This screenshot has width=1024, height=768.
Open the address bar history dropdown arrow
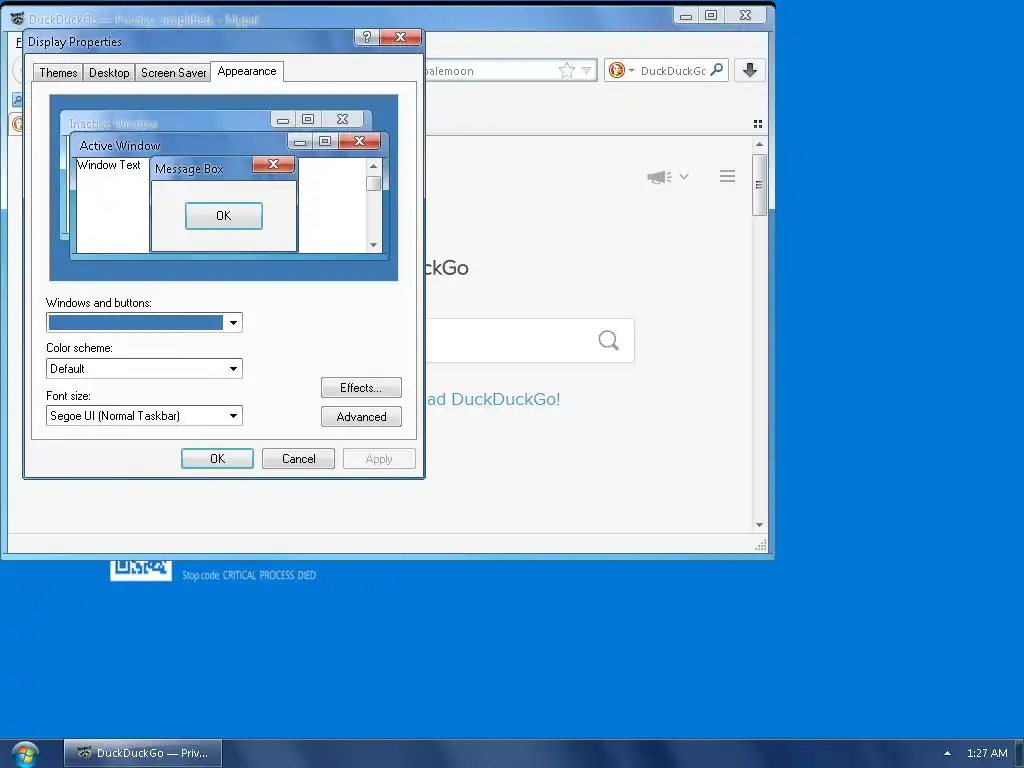tap(586, 71)
